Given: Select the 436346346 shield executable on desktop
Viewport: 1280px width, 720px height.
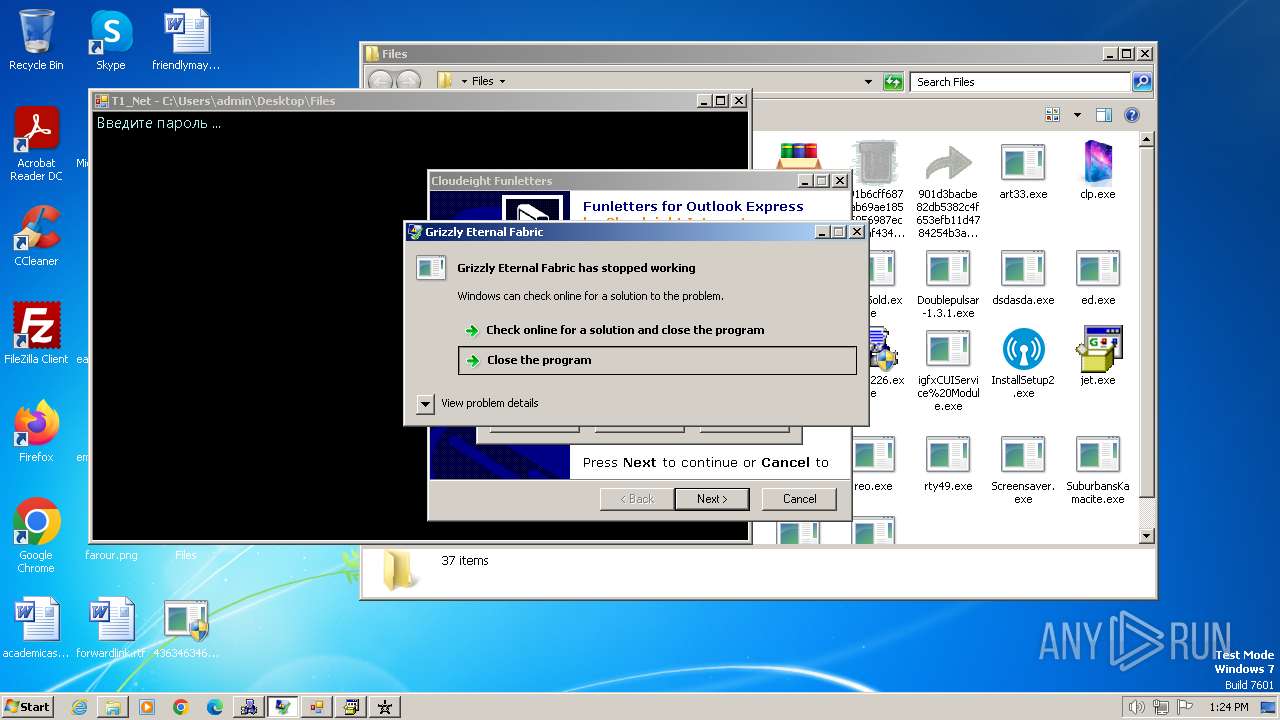Looking at the screenshot, I should [x=186, y=629].
